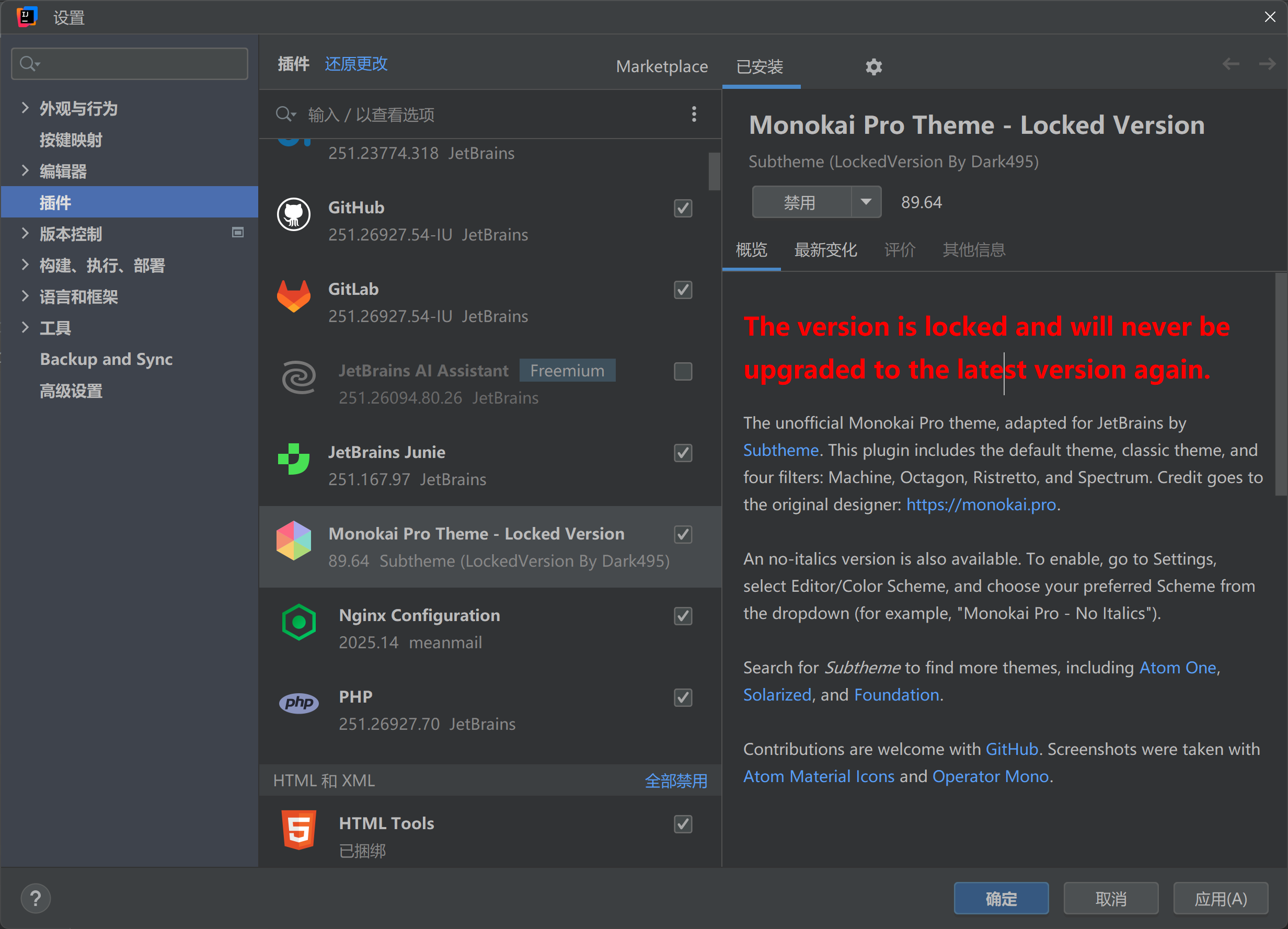Click the Nginx Configuration hexagon icon

(298, 622)
